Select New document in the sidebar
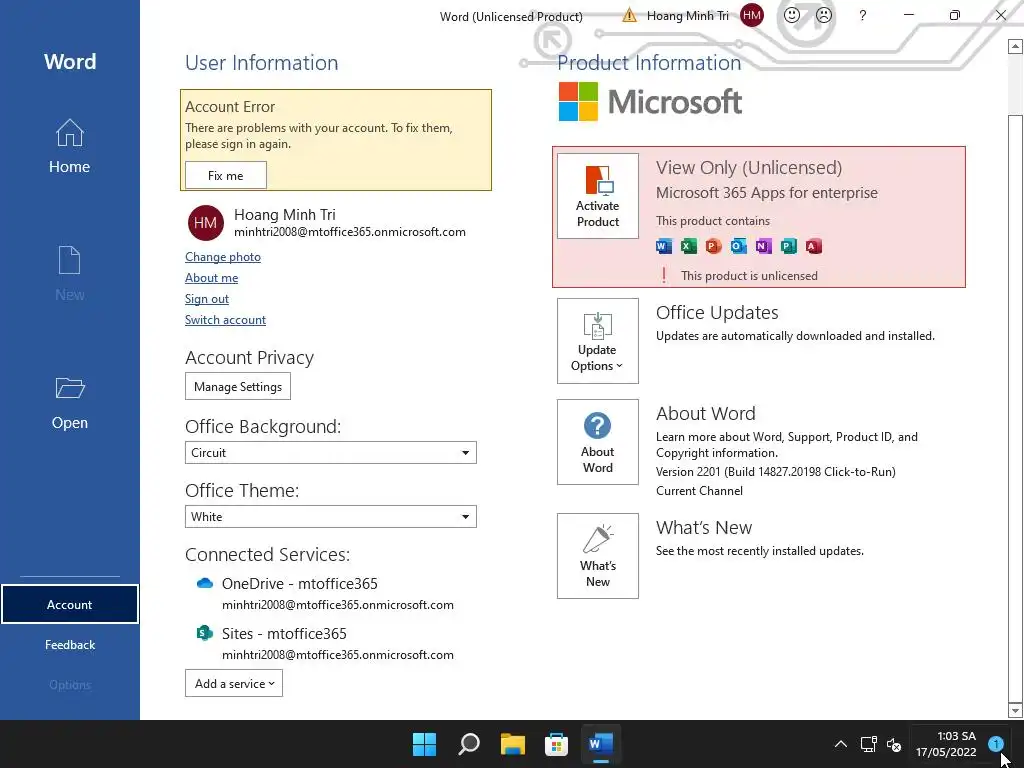 (69, 274)
